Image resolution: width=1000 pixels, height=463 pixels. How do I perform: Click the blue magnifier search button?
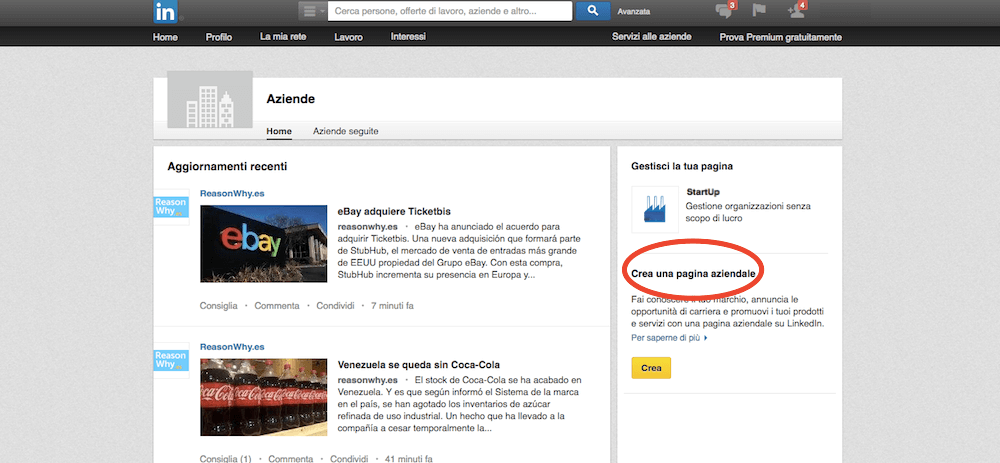pos(593,11)
